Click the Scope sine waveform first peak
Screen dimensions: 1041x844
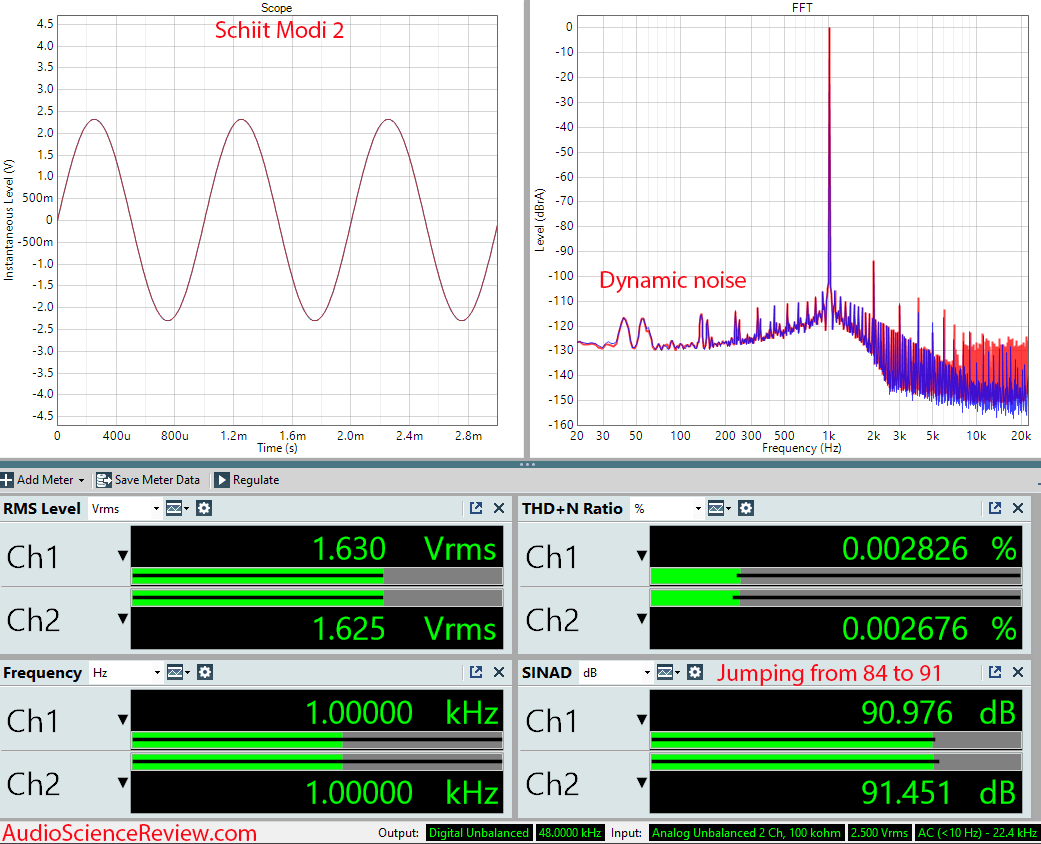click(95, 120)
